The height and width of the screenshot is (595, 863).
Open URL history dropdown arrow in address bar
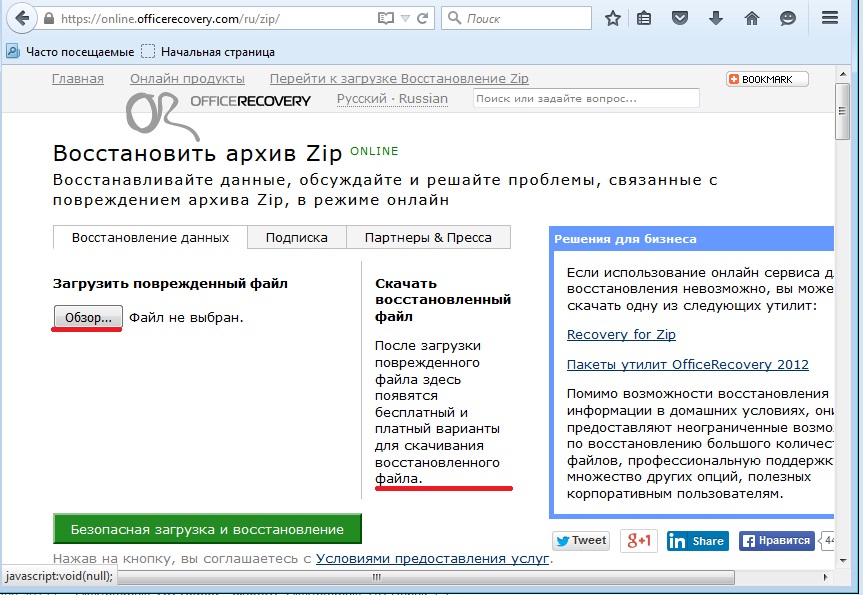tap(405, 18)
